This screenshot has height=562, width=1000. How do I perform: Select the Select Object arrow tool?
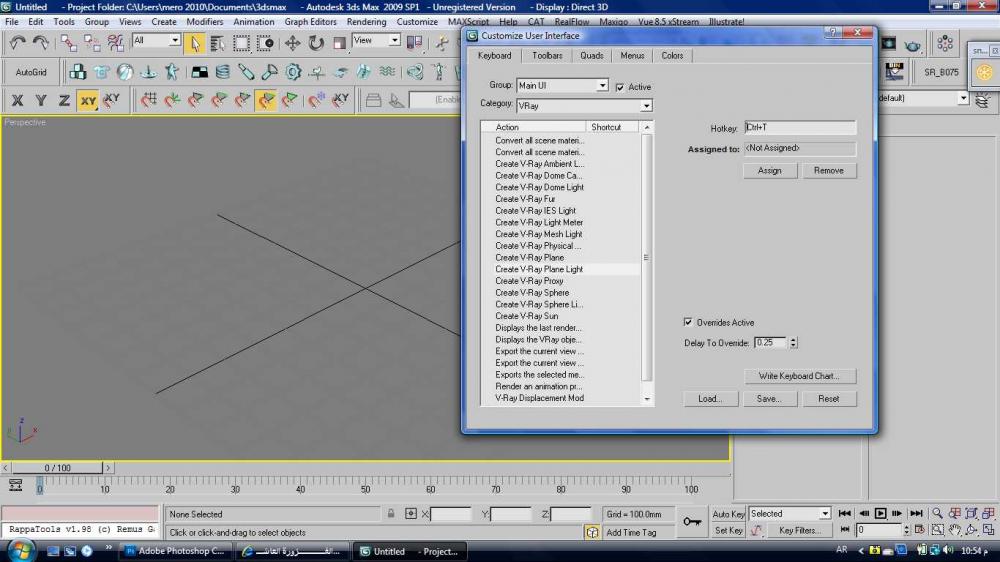[195, 43]
